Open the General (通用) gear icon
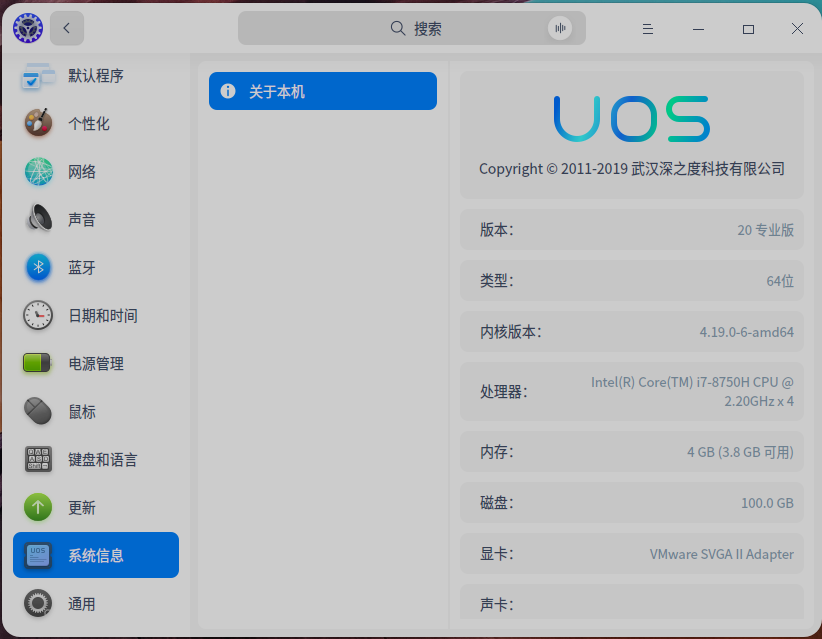 [x=38, y=603]
